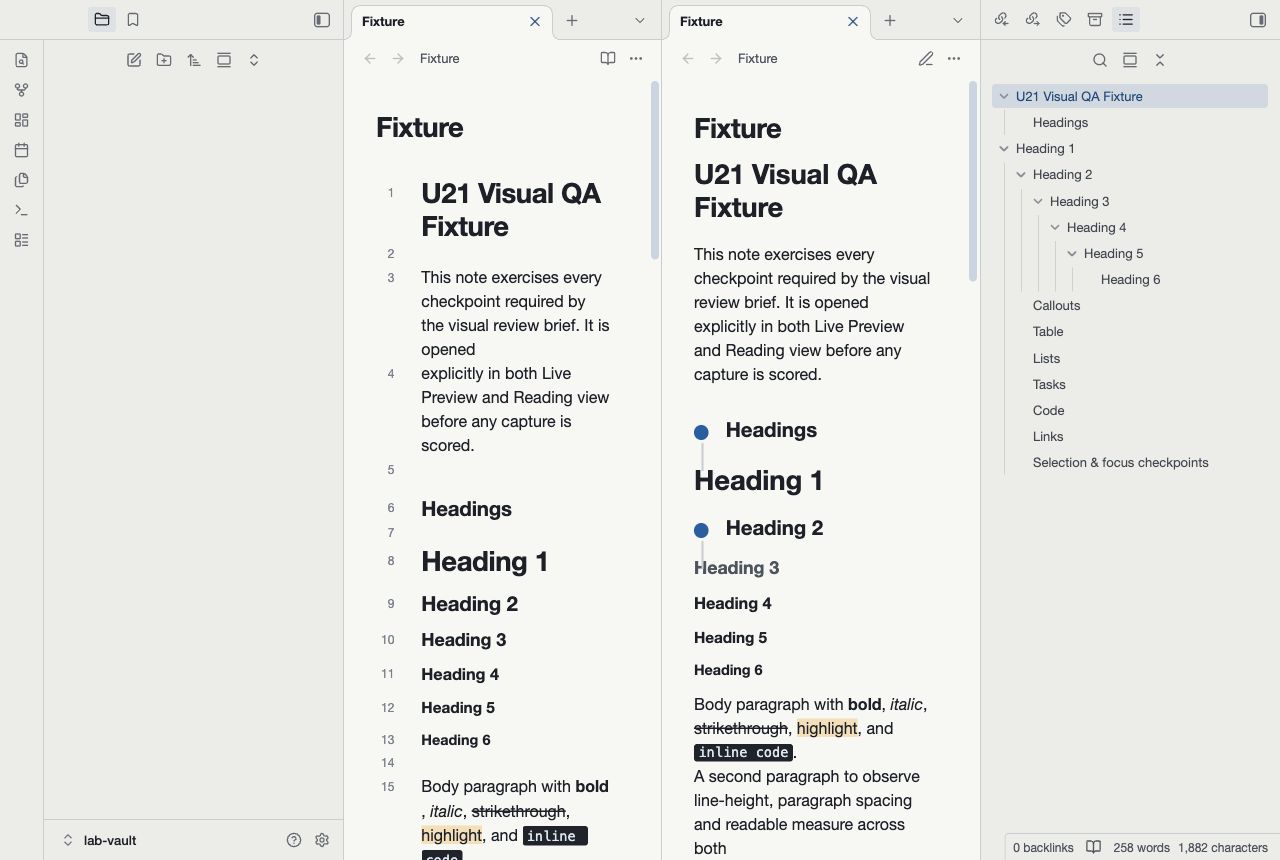Open the tags panel in right sidebar

[x=1064, y=20]
